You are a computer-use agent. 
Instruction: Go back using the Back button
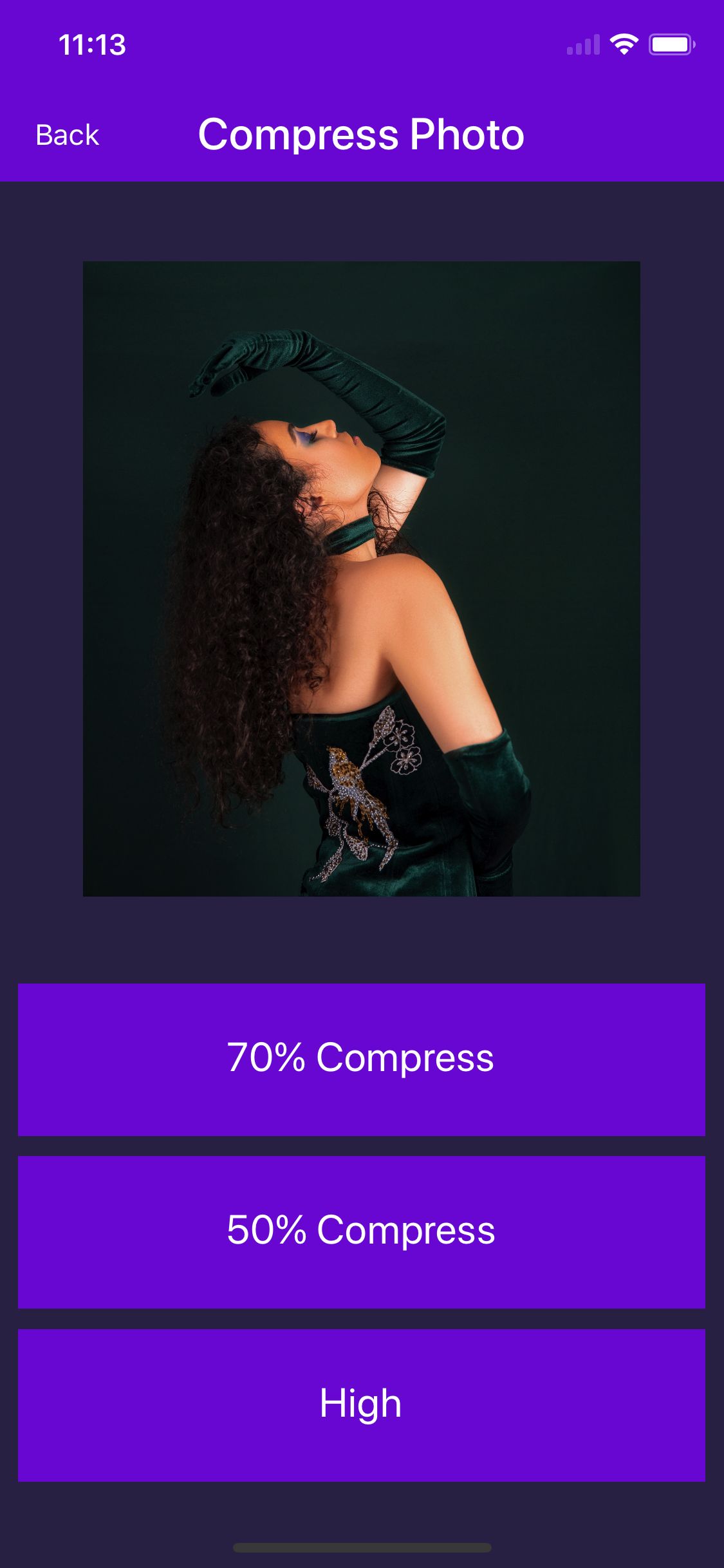[x=68, y=135]
